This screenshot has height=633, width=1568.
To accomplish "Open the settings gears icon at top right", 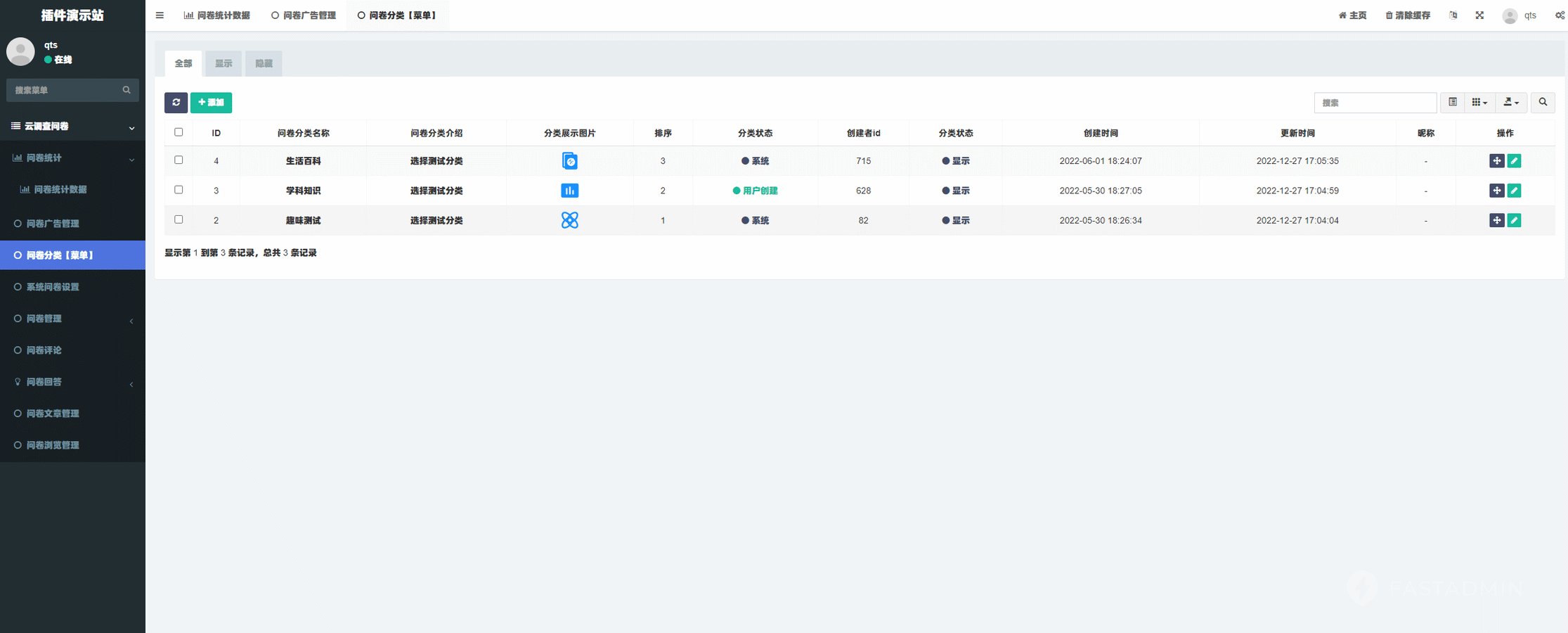I will click(1559, 15).
